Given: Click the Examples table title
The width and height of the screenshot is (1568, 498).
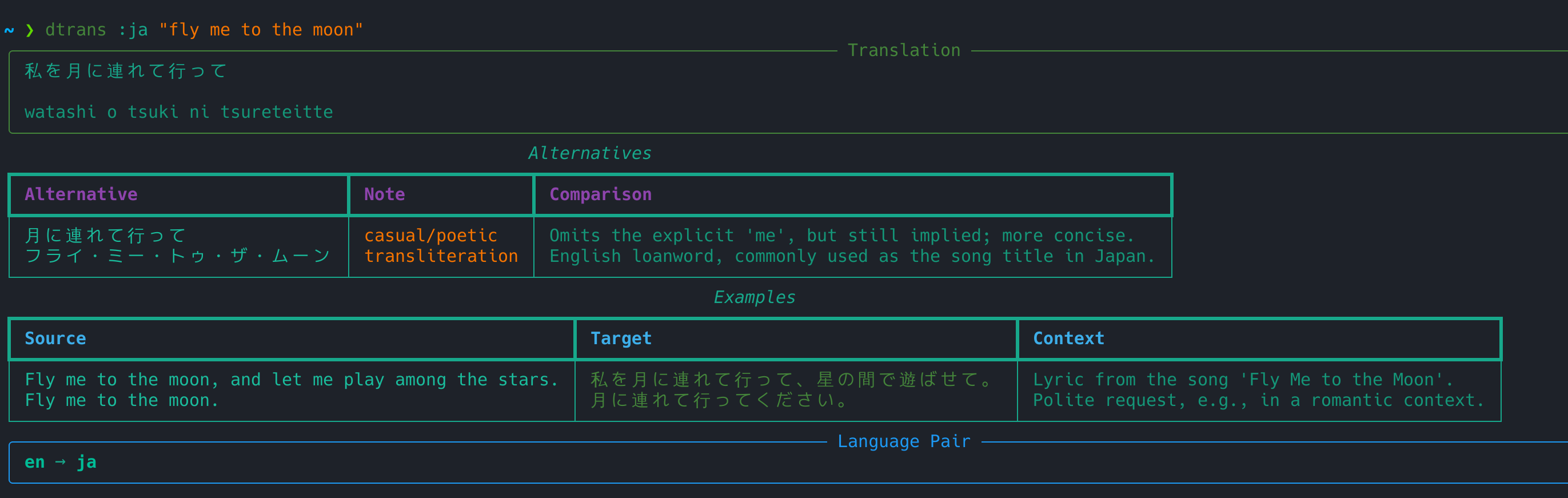Looking at the screenshot, I should click(755, 297).
